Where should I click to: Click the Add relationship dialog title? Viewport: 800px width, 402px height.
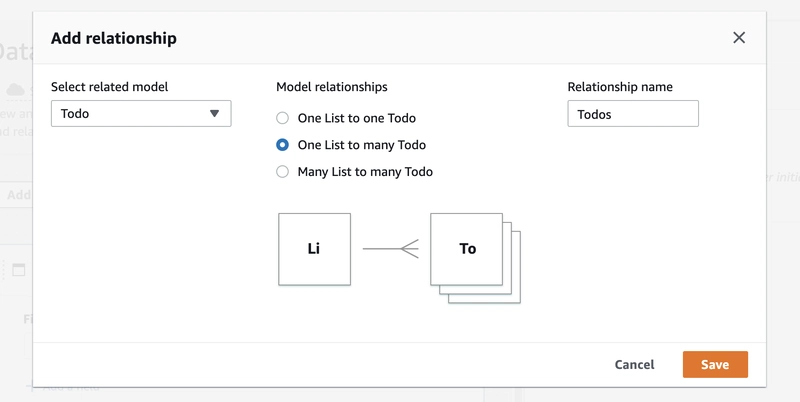pyautogui.click(x=114, y=38)
